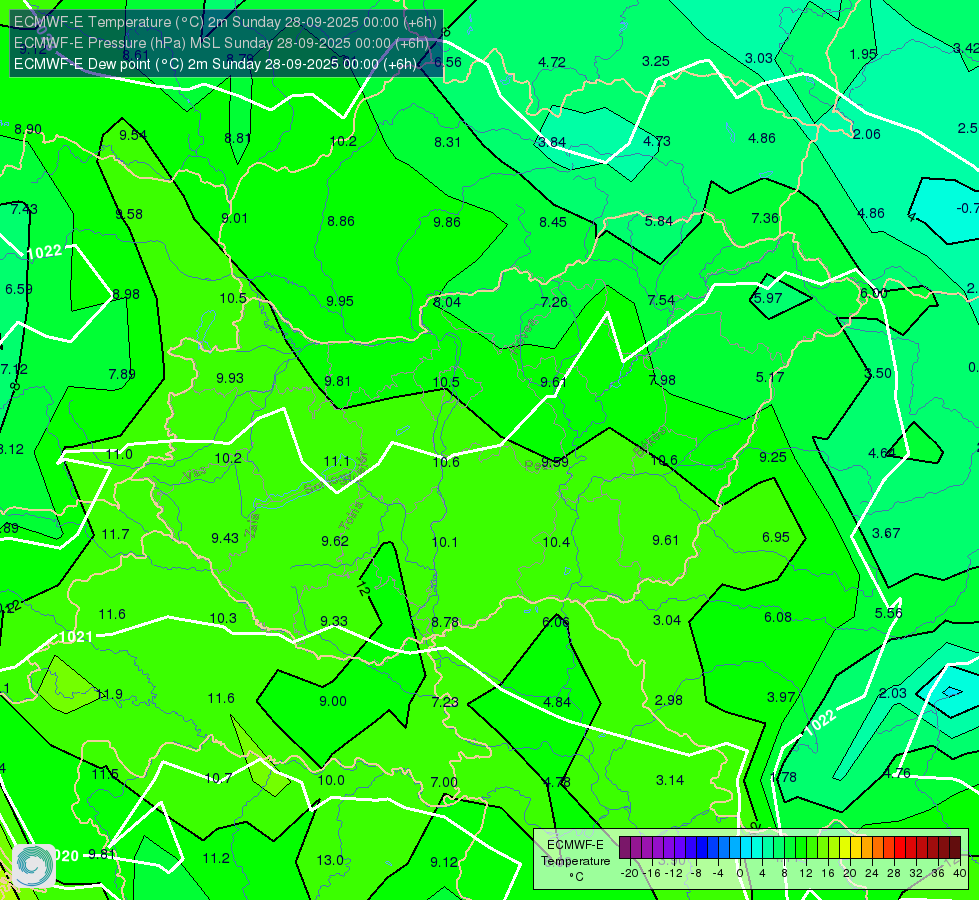Click the yellow 20 swatch in the legend
Viewport: 979px width, 900px height.
click(x=845, y=848)
